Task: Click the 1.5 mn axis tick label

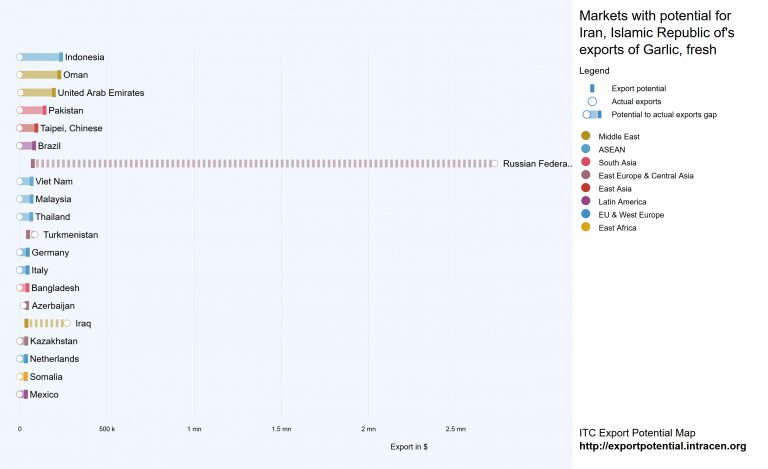Action: coord(281,429)
